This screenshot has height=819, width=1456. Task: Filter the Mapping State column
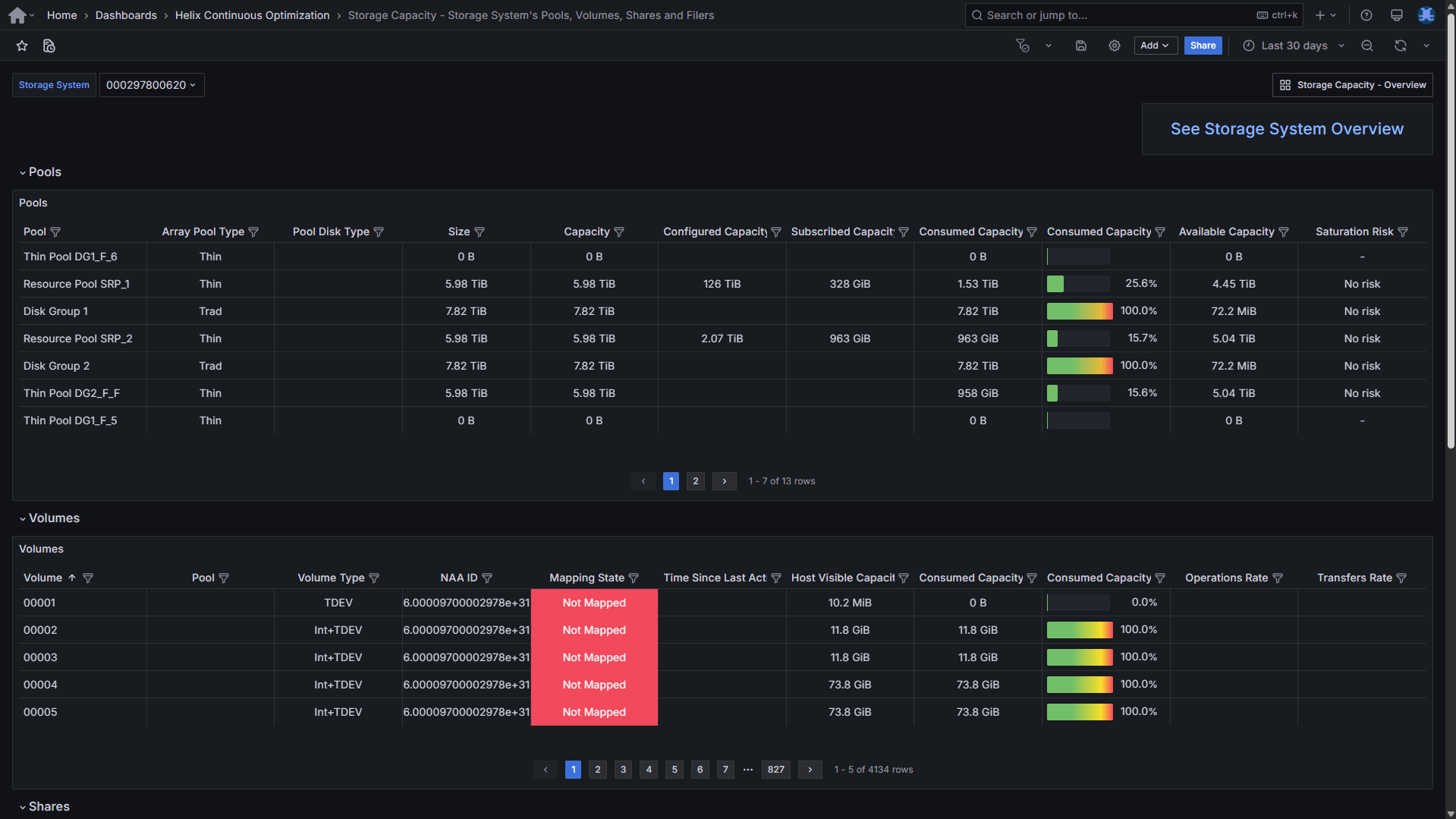[634, 578]
